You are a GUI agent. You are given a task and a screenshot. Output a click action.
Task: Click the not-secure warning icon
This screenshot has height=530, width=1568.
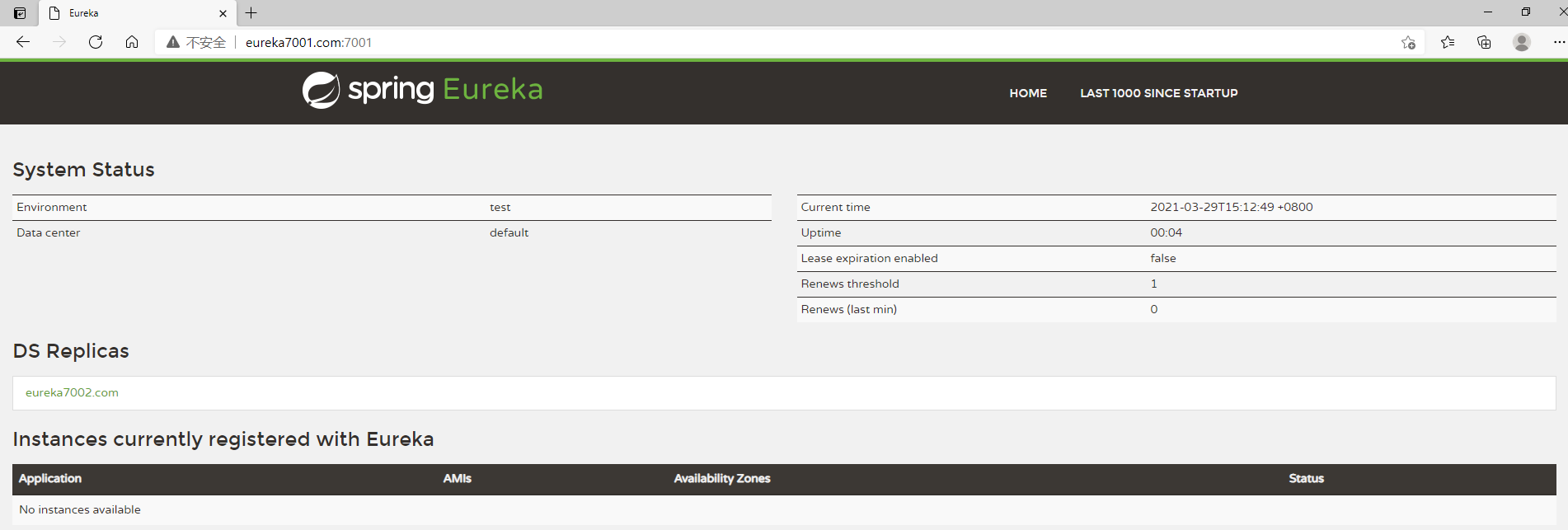click(x=173, y=42)
